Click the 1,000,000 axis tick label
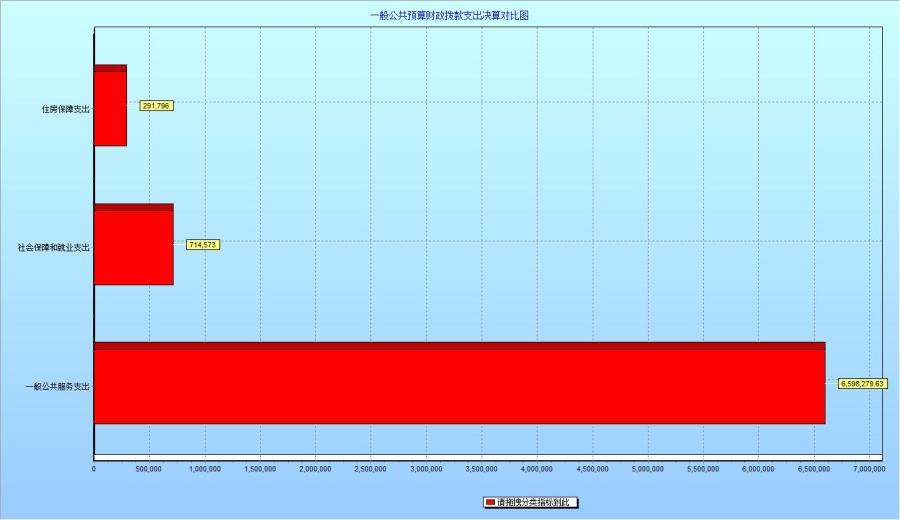This screenshot has width=900, height=520. 205,468
